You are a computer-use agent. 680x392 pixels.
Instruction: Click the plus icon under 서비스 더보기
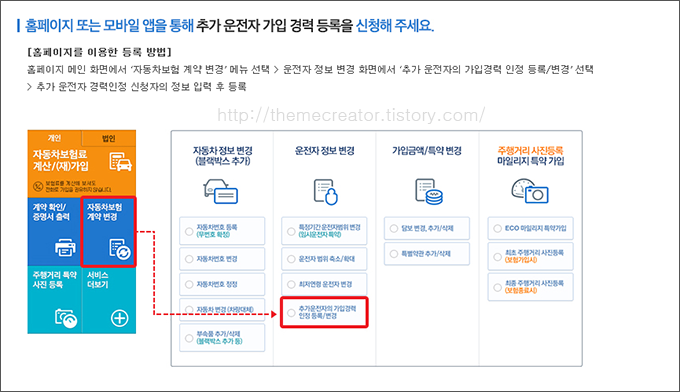click(120, 318)
